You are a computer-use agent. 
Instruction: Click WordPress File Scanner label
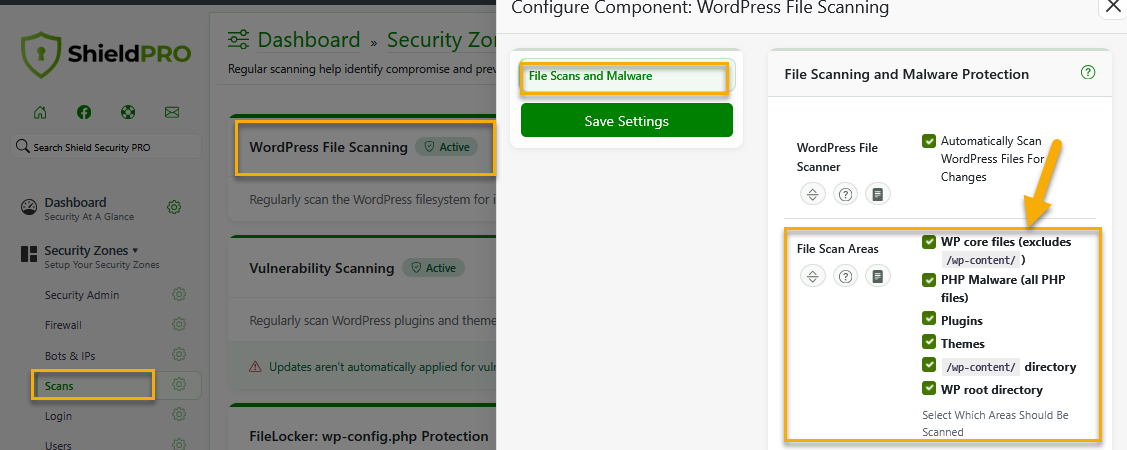(x=837, y=157)
